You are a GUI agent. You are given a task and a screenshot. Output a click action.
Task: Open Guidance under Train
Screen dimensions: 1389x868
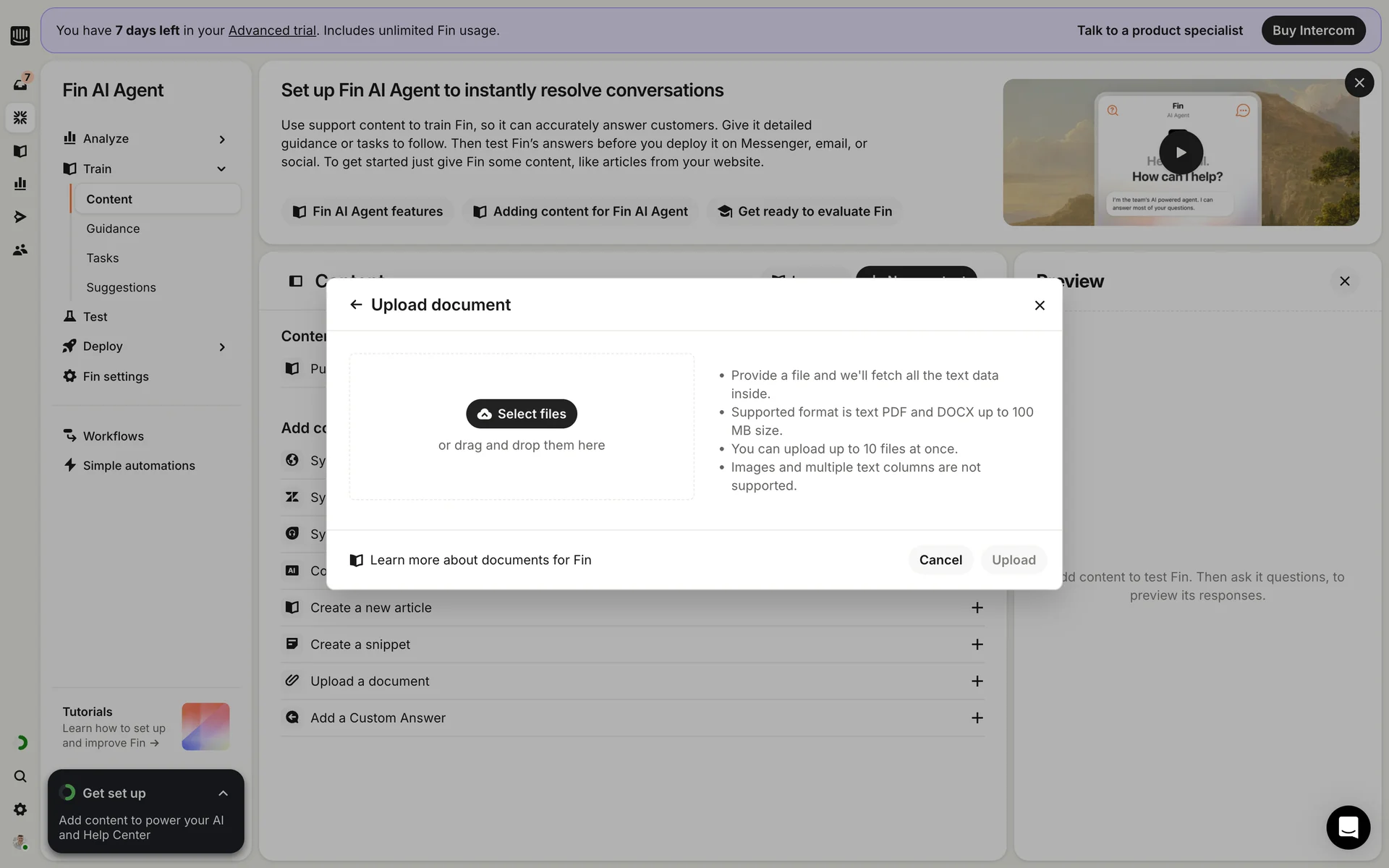point(113,229)
